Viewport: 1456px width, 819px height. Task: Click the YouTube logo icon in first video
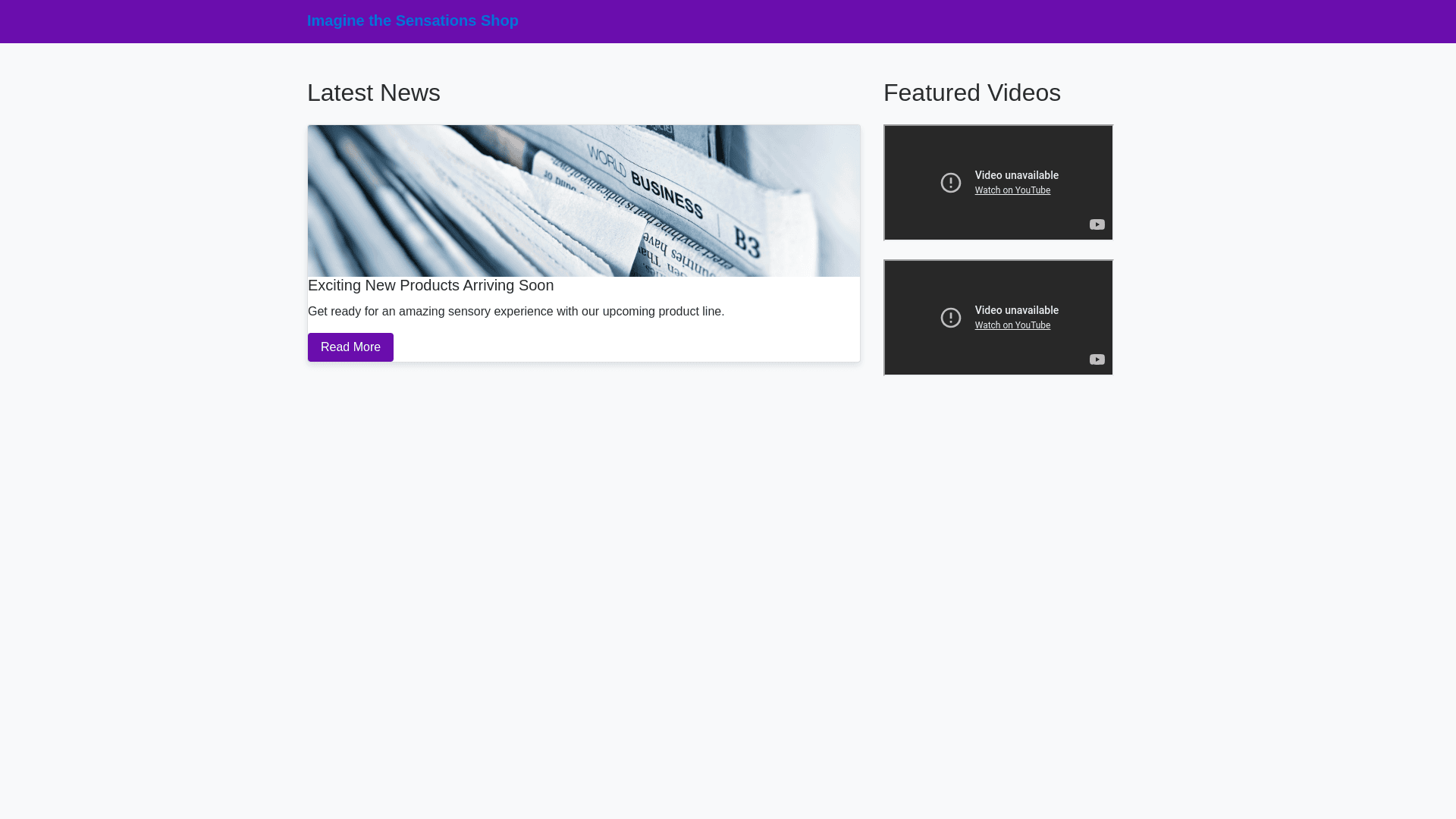pos(1097,224)
